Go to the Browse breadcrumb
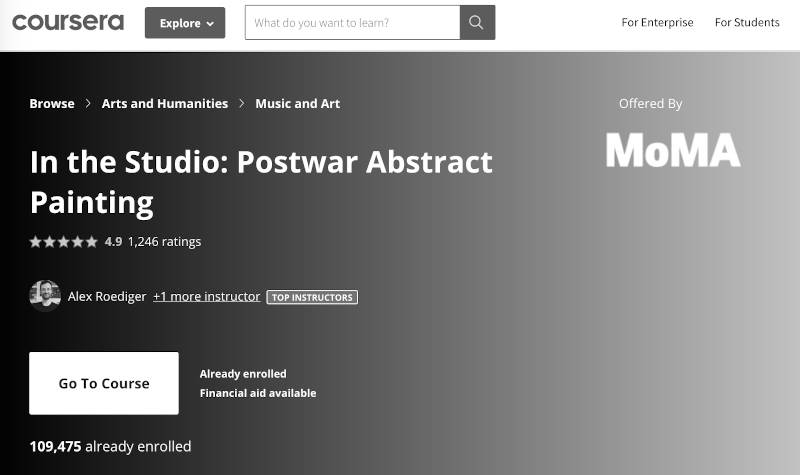 (52, 104)
